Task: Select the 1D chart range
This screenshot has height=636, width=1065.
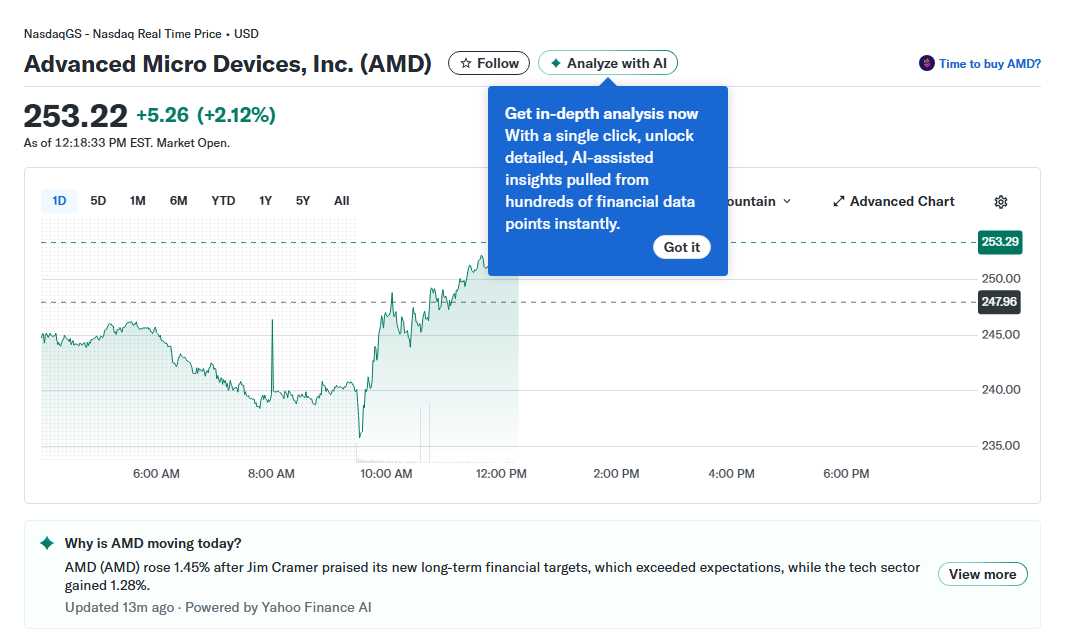Action: tap(59, 200)
